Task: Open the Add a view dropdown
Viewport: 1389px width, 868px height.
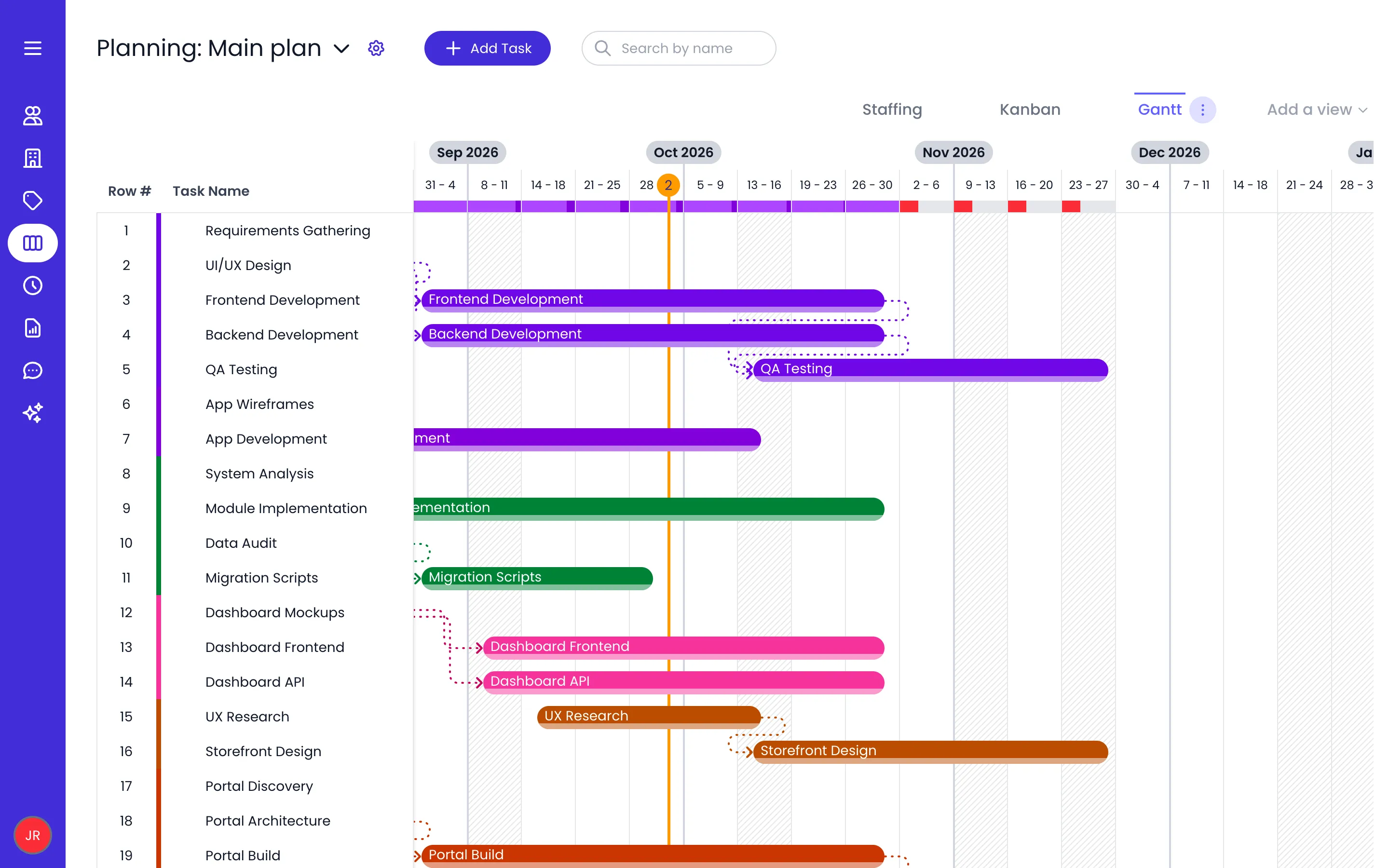Action: 1317,109
